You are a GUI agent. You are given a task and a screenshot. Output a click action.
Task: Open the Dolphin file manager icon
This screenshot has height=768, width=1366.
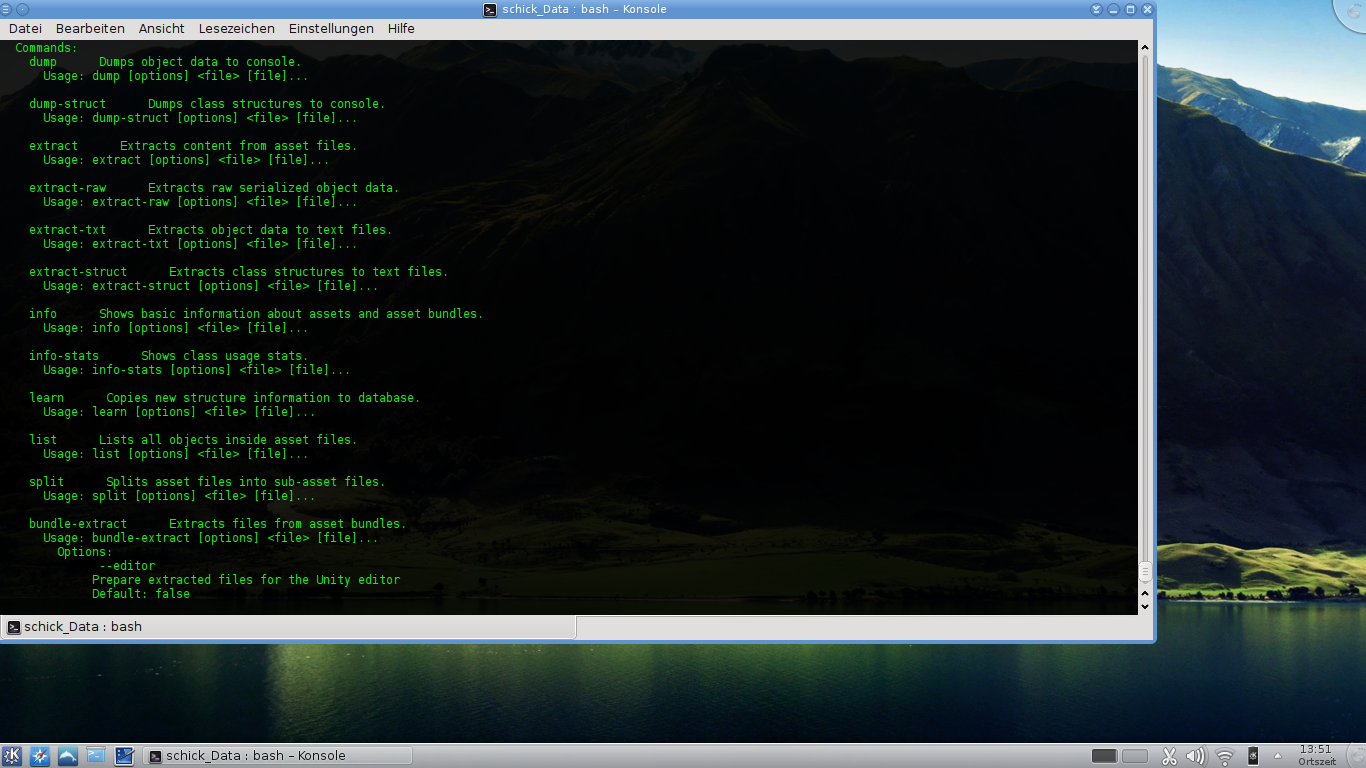[x=68, y=756]
